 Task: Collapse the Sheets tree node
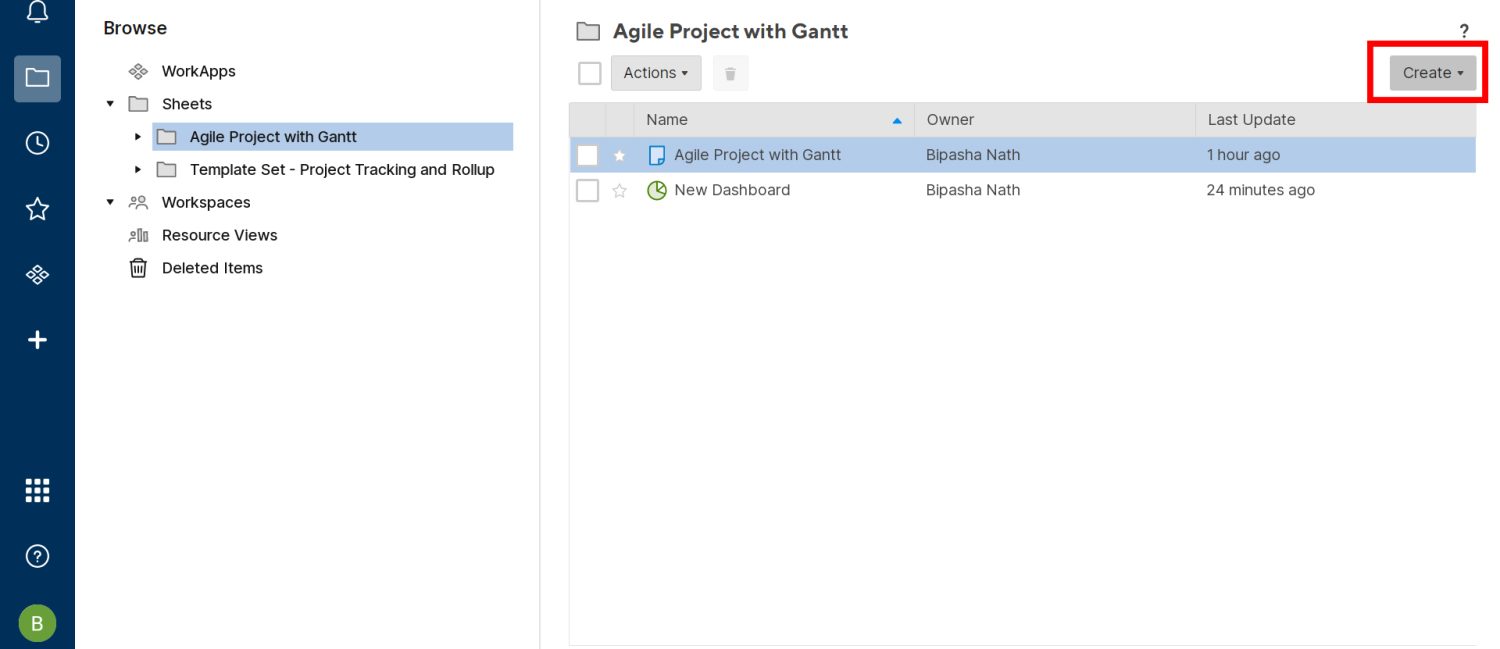[110, 104]
